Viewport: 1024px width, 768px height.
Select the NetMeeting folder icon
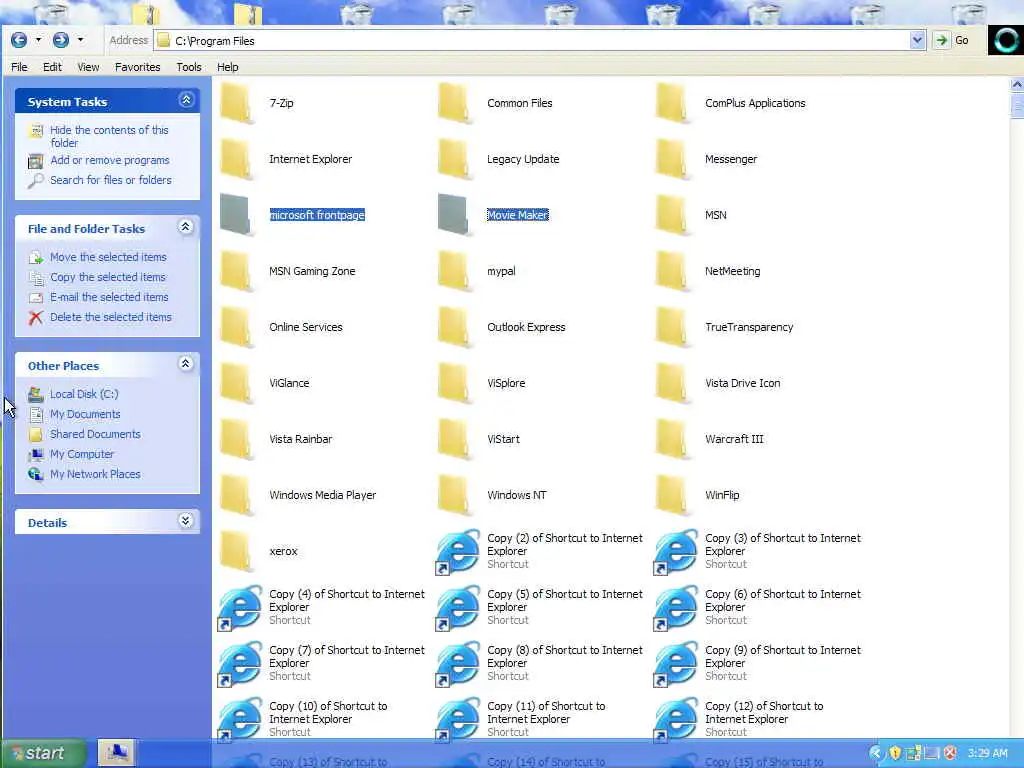(673, 271)
